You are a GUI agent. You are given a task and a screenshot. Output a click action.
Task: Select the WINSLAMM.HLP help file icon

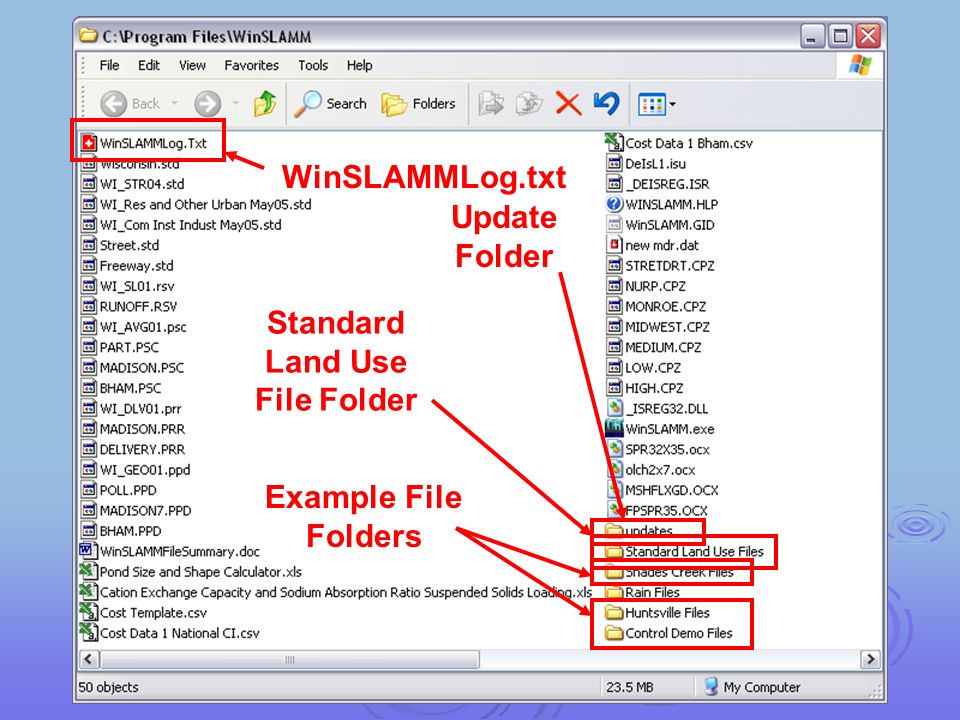[x=614, y=203]
